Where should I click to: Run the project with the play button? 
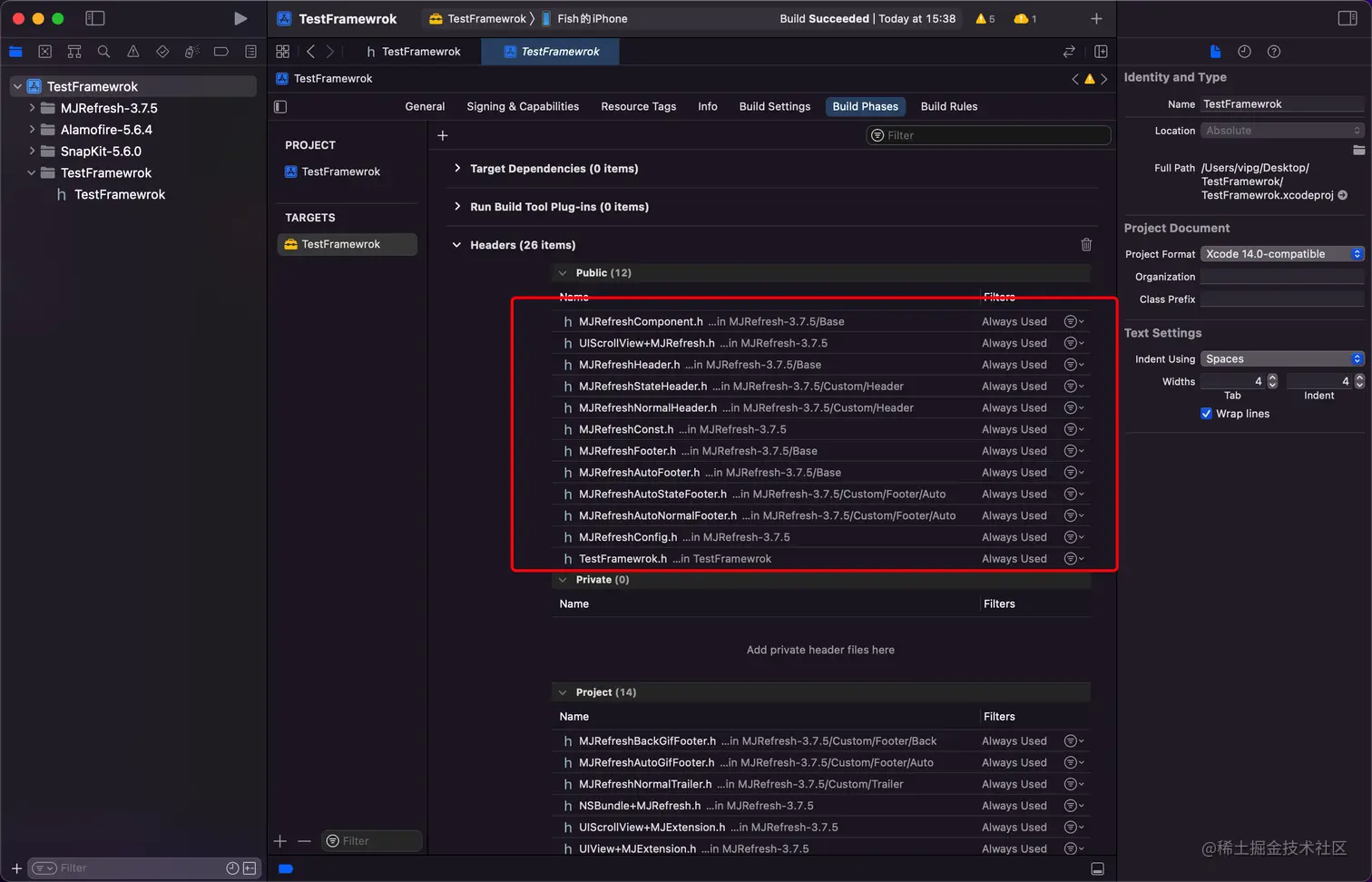click(240, 18)
